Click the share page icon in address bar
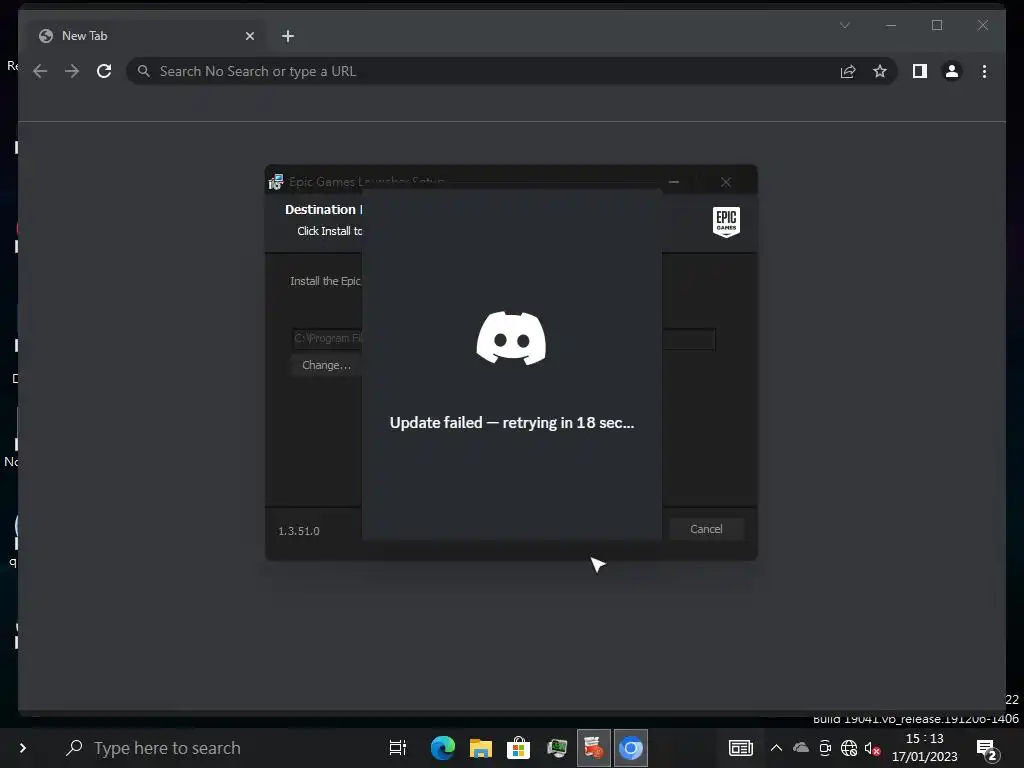This screenshot has width=1024, height=768. click(x=848, y=71)
